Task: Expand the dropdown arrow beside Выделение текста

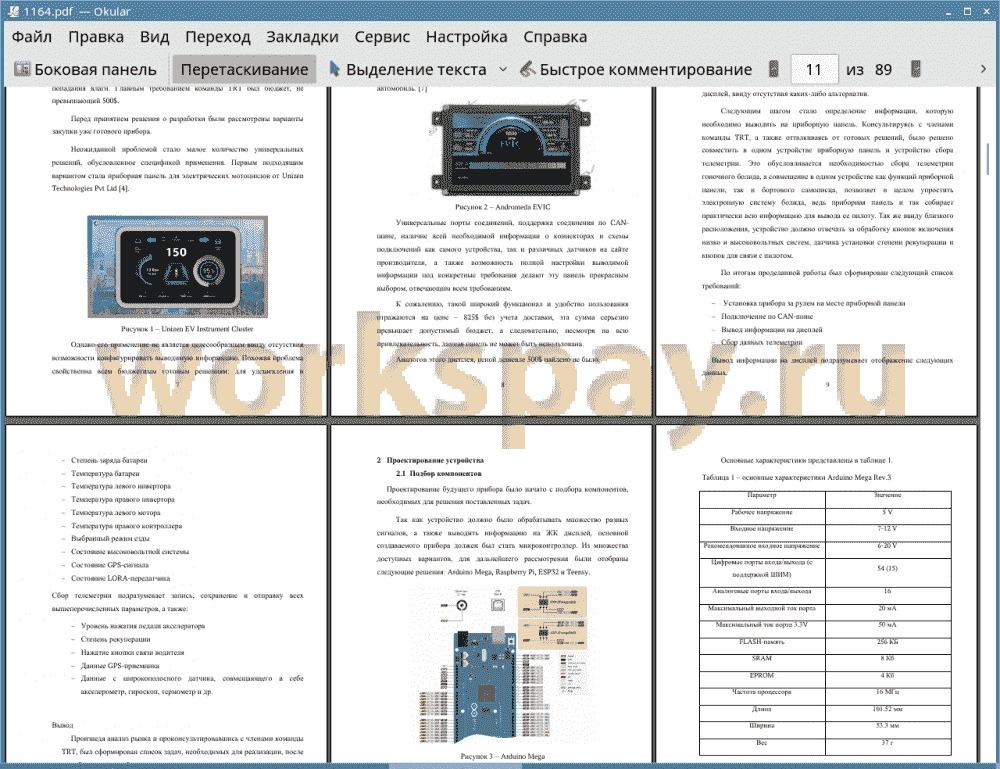Action: click(503, 69)
